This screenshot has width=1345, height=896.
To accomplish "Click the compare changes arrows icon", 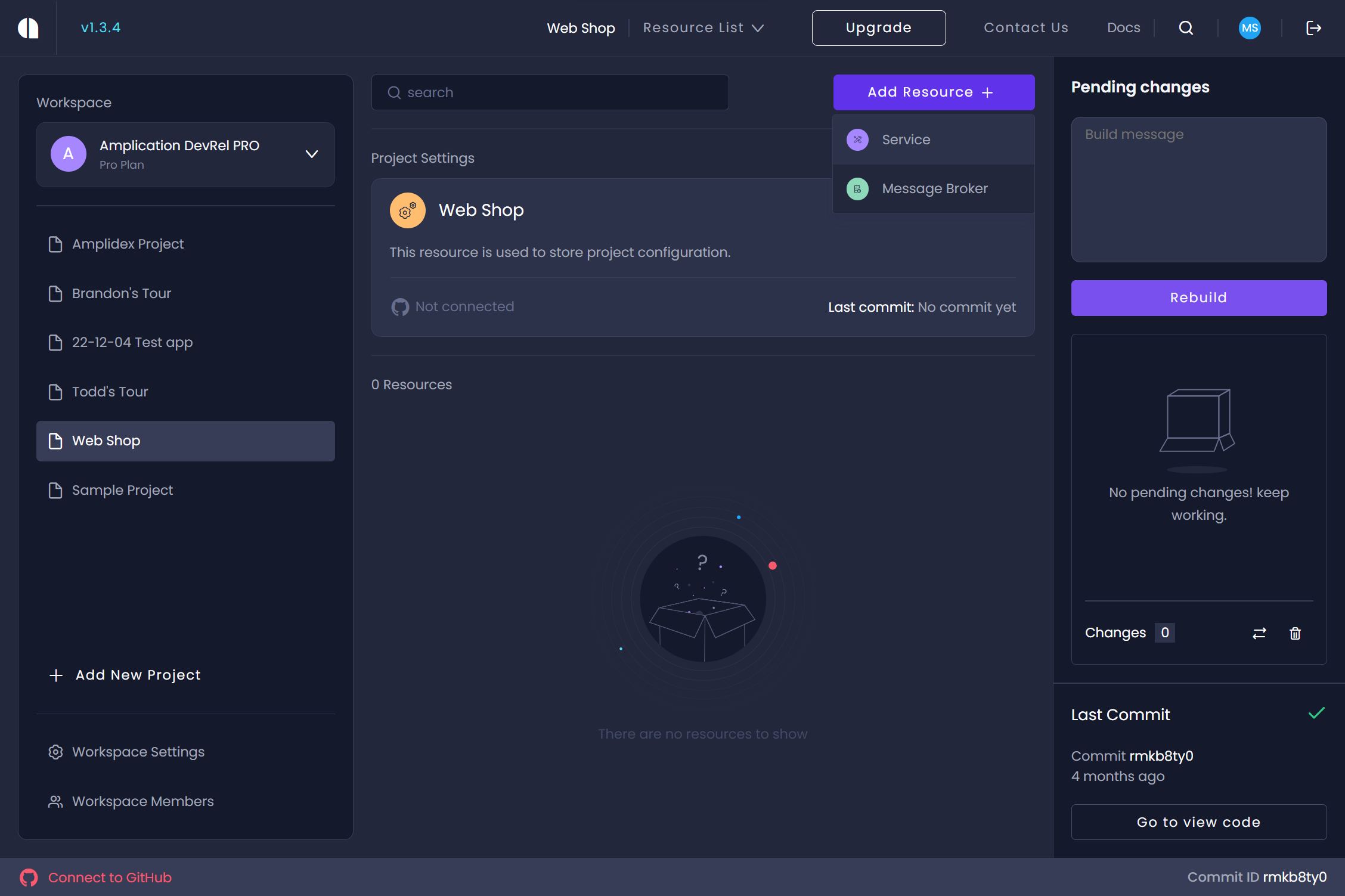I will 1259,633.
